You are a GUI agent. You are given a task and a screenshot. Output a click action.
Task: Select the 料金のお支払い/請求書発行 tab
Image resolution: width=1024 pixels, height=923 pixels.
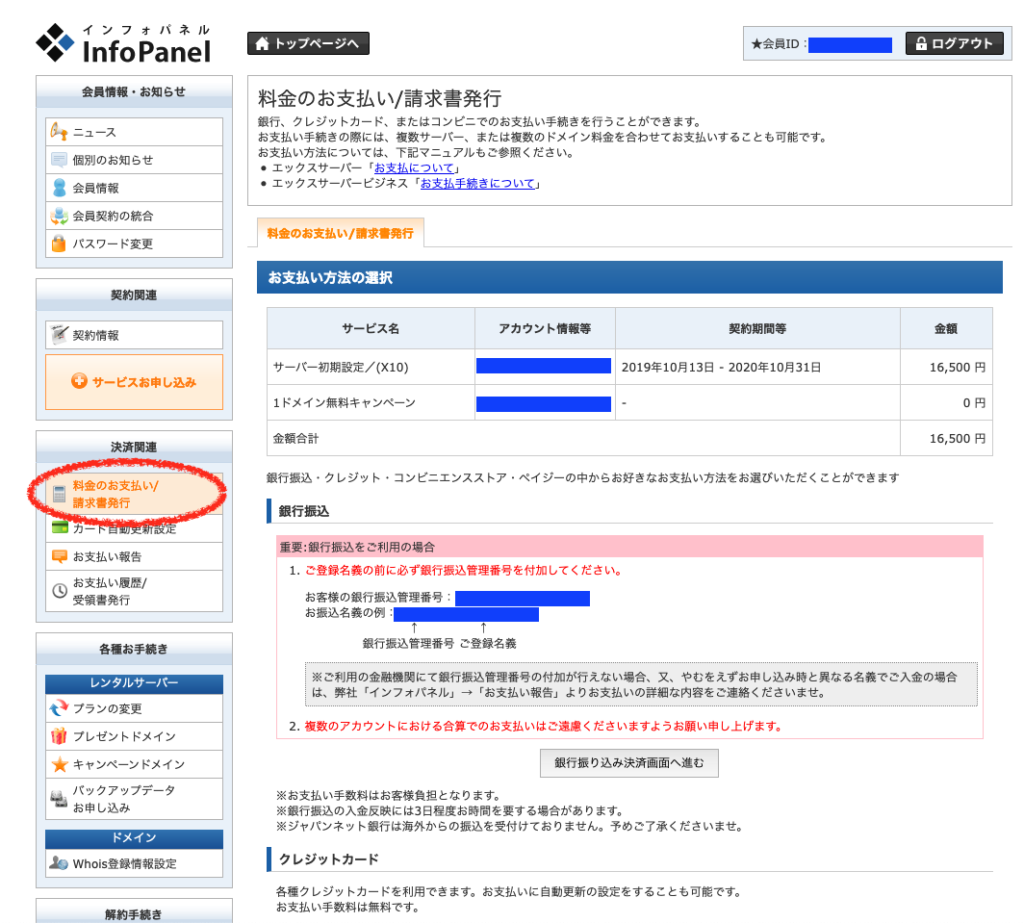[340, 233]
